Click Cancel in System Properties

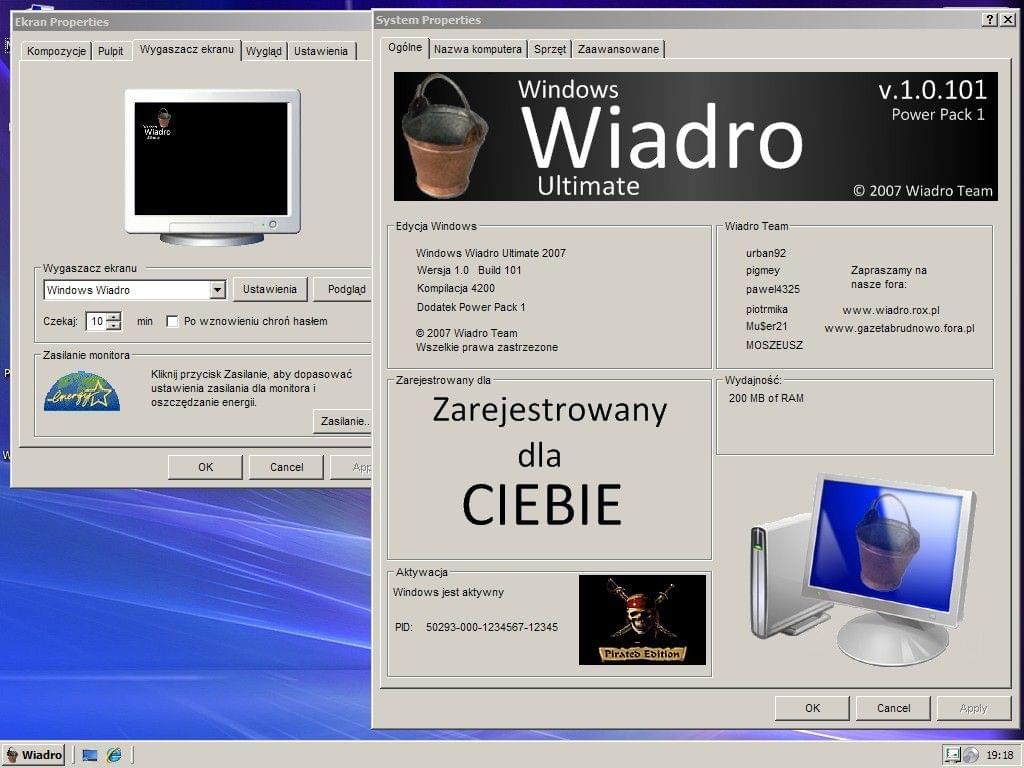tap(893, 708)
